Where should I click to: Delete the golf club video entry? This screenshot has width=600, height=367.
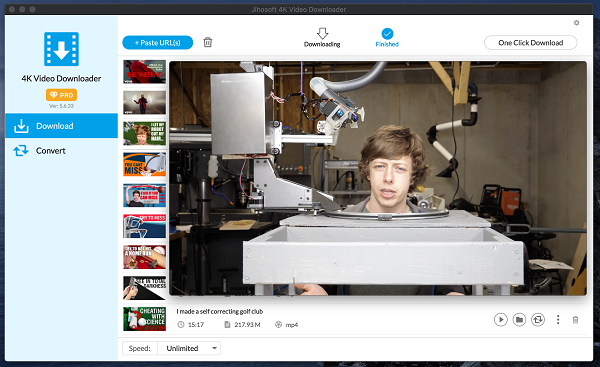coord(575,320)
